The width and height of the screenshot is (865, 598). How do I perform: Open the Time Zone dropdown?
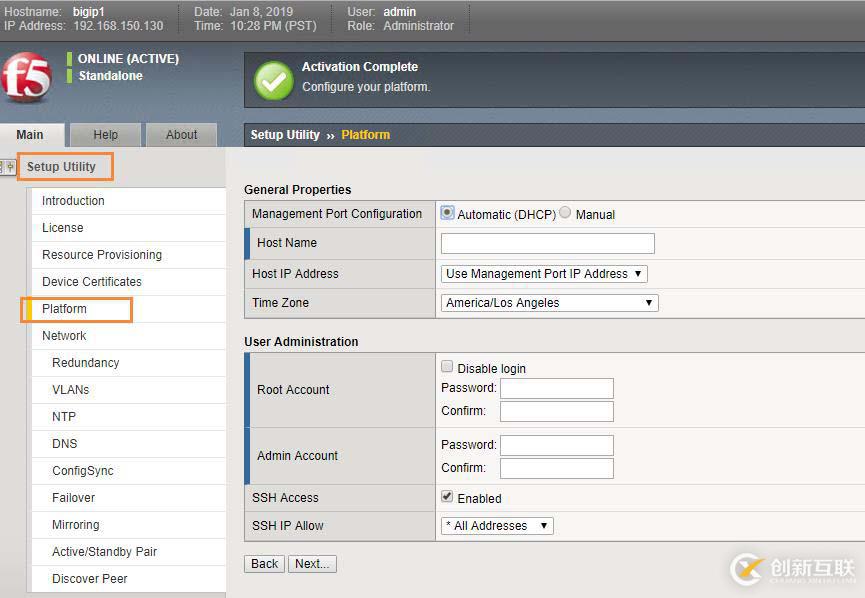(549, 303)
